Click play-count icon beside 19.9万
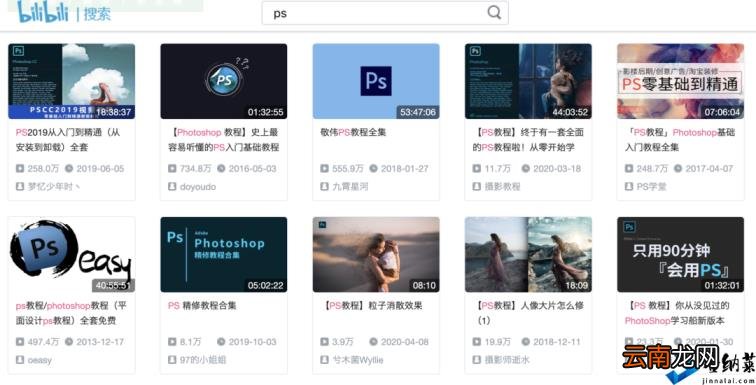The height and width of the screenshot is (385, 756). coord(476,342)
